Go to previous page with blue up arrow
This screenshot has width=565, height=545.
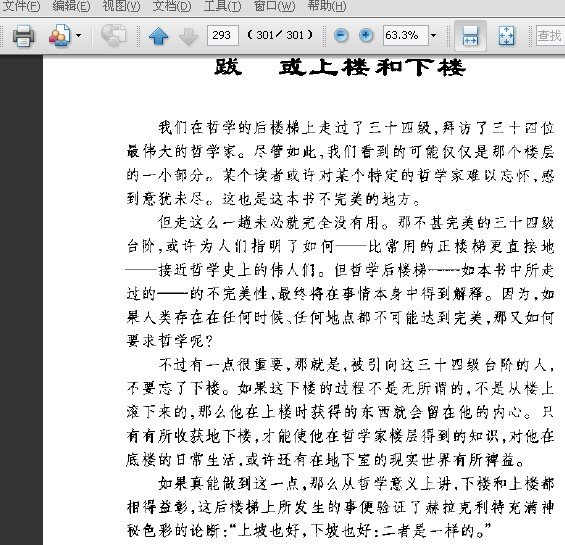[159, 36]
